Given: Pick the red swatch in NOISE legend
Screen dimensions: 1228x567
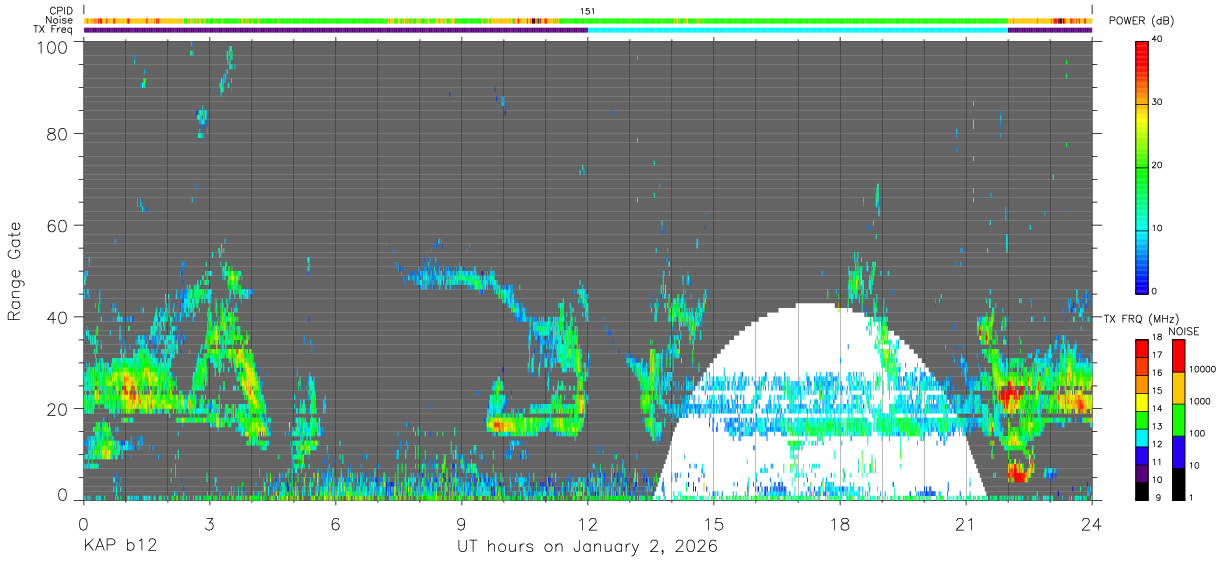Looking at the screenshot, I should click(1178, 355).
